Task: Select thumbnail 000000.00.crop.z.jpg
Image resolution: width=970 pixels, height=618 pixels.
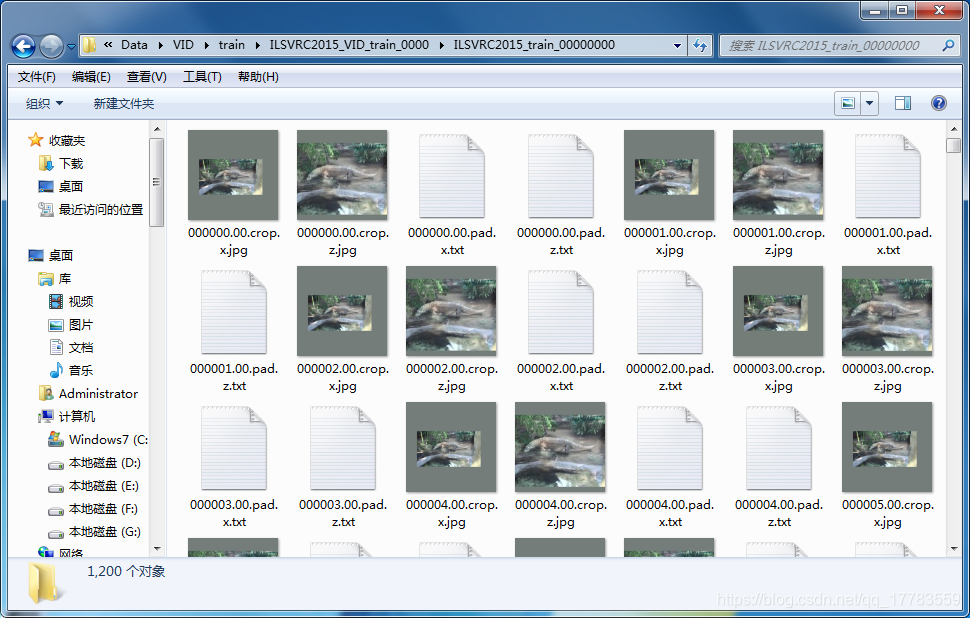Action: 342,175
